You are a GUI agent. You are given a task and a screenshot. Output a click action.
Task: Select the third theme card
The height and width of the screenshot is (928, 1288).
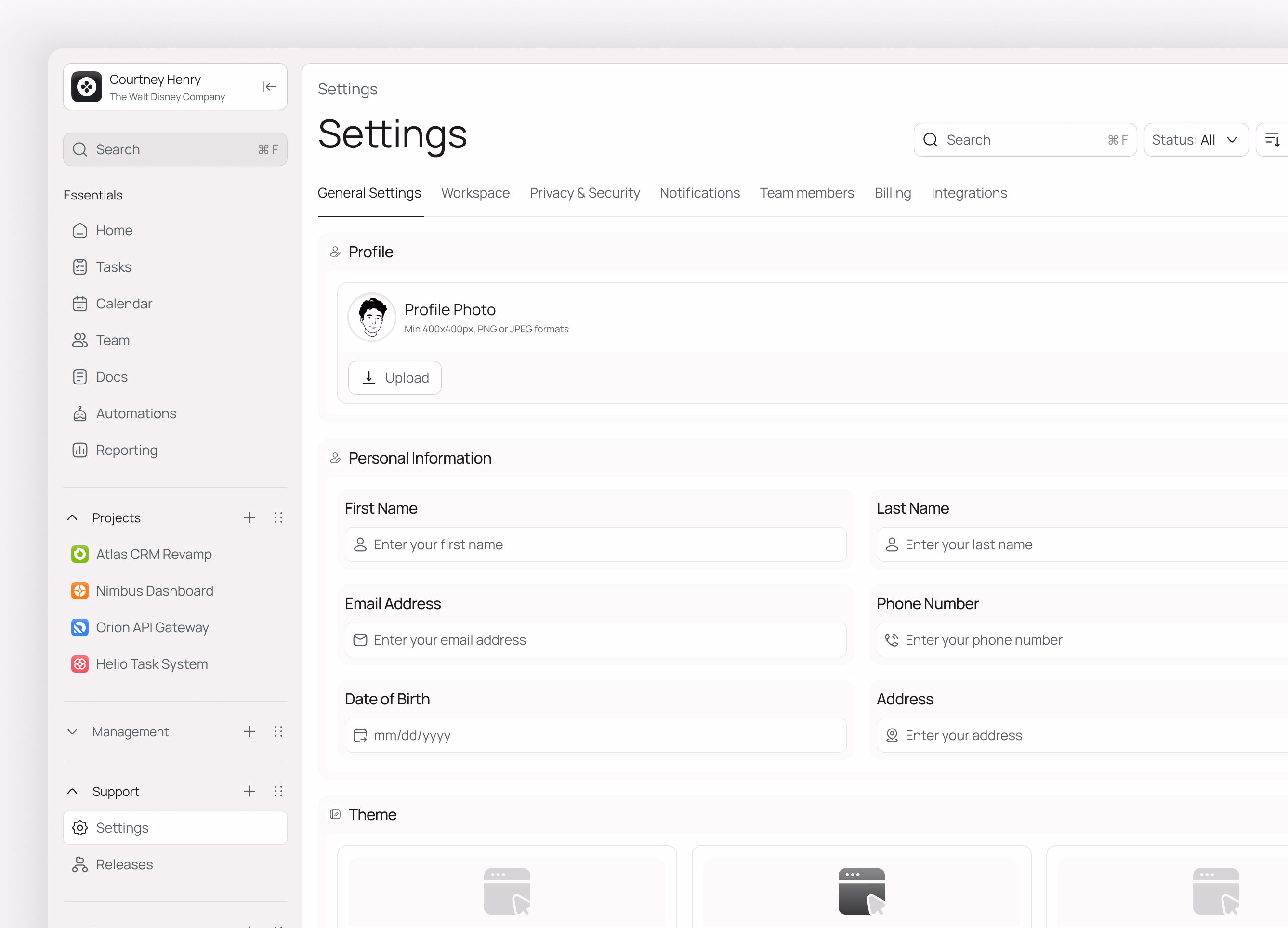pyautogui.click(x=1167, y=887)
